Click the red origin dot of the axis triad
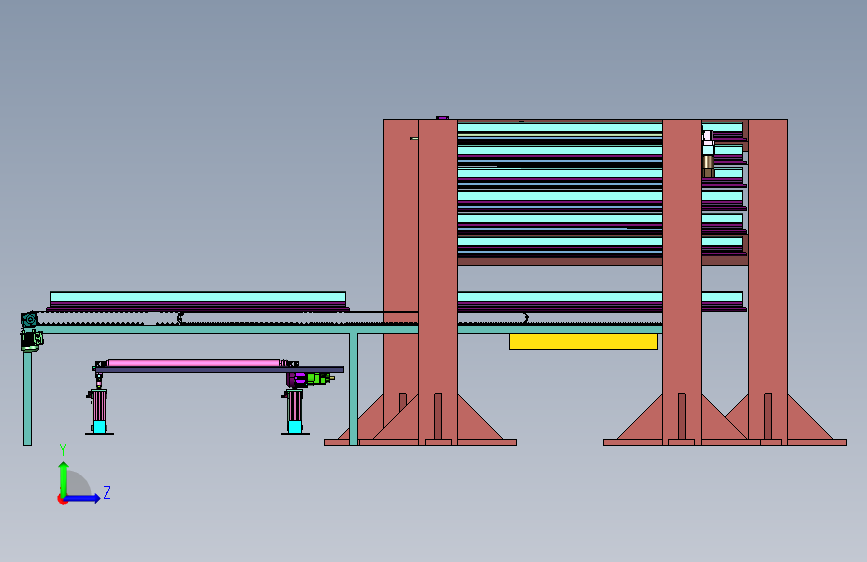 click(x=62, y=499)
